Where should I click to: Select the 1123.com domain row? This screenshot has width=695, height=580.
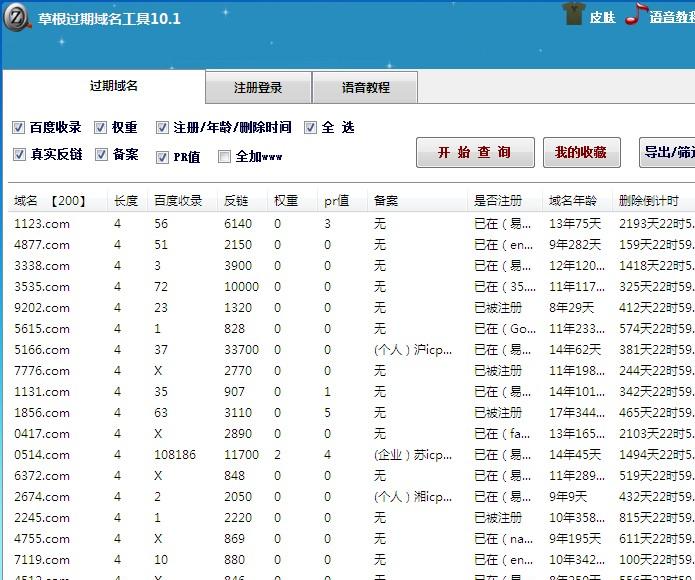coord(42,224)
